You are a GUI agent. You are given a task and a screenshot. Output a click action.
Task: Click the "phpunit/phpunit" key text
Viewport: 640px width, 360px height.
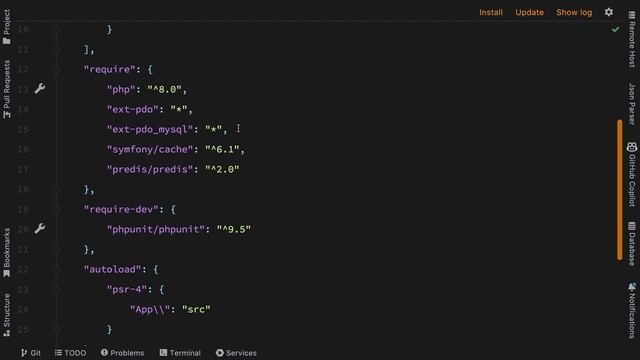[x=156, y=229]
